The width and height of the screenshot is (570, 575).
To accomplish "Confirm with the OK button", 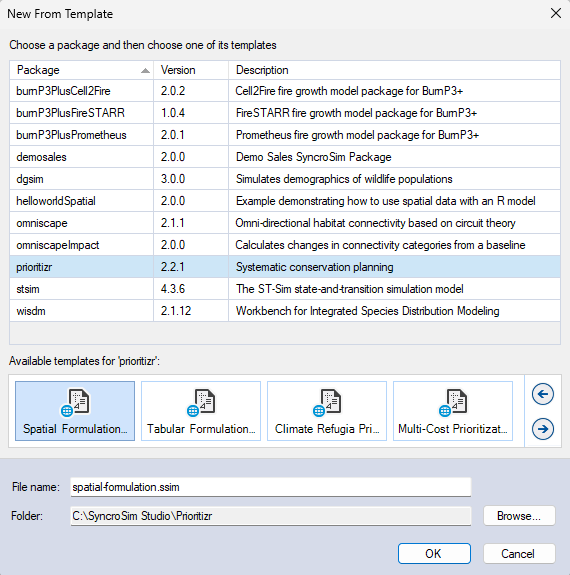I will [x=434, y=553].
